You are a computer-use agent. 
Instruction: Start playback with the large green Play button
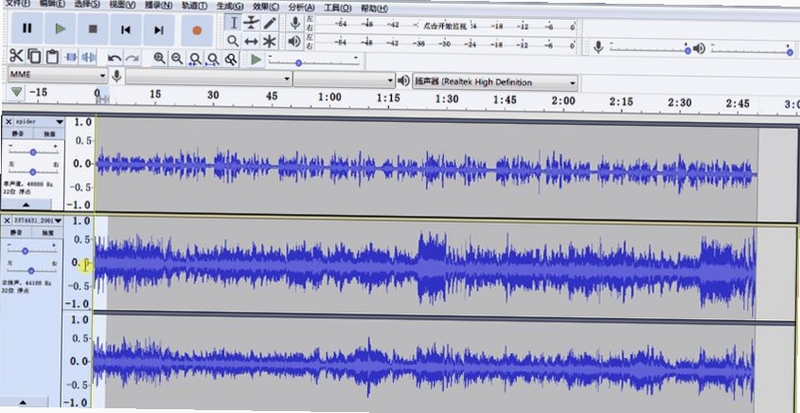pos(60,29)
